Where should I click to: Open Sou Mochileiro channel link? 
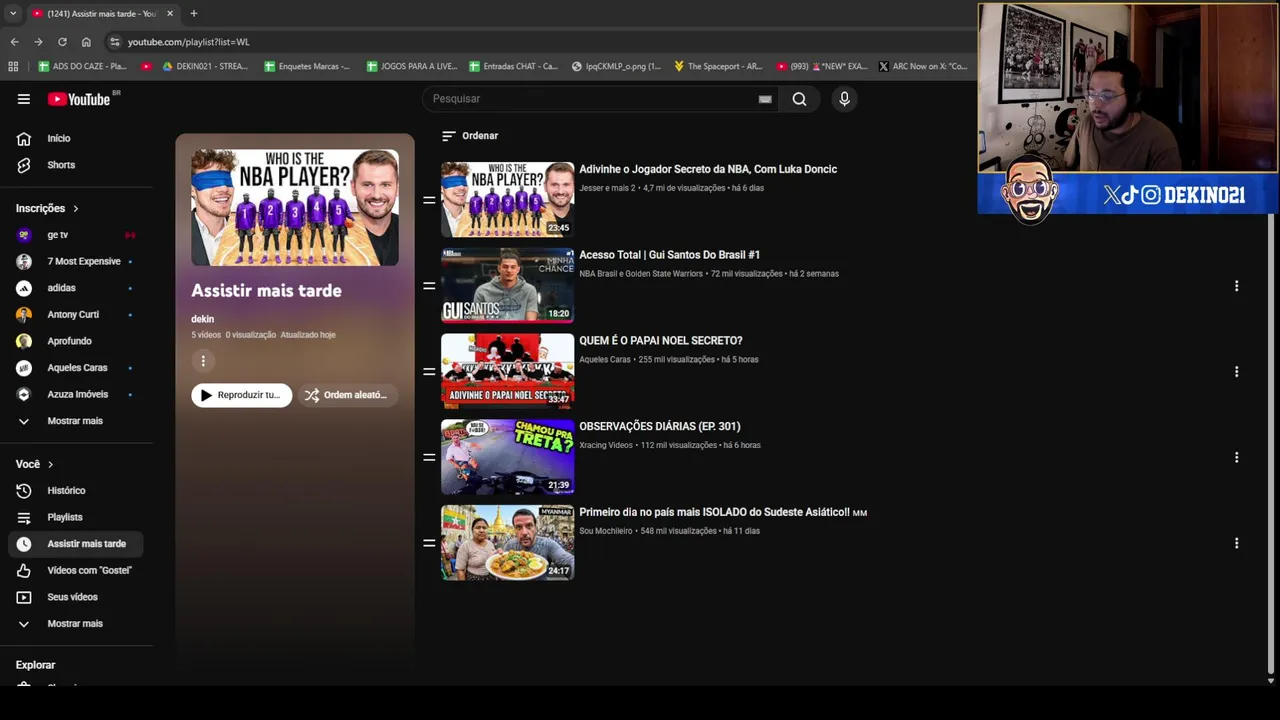coord(606,531)
